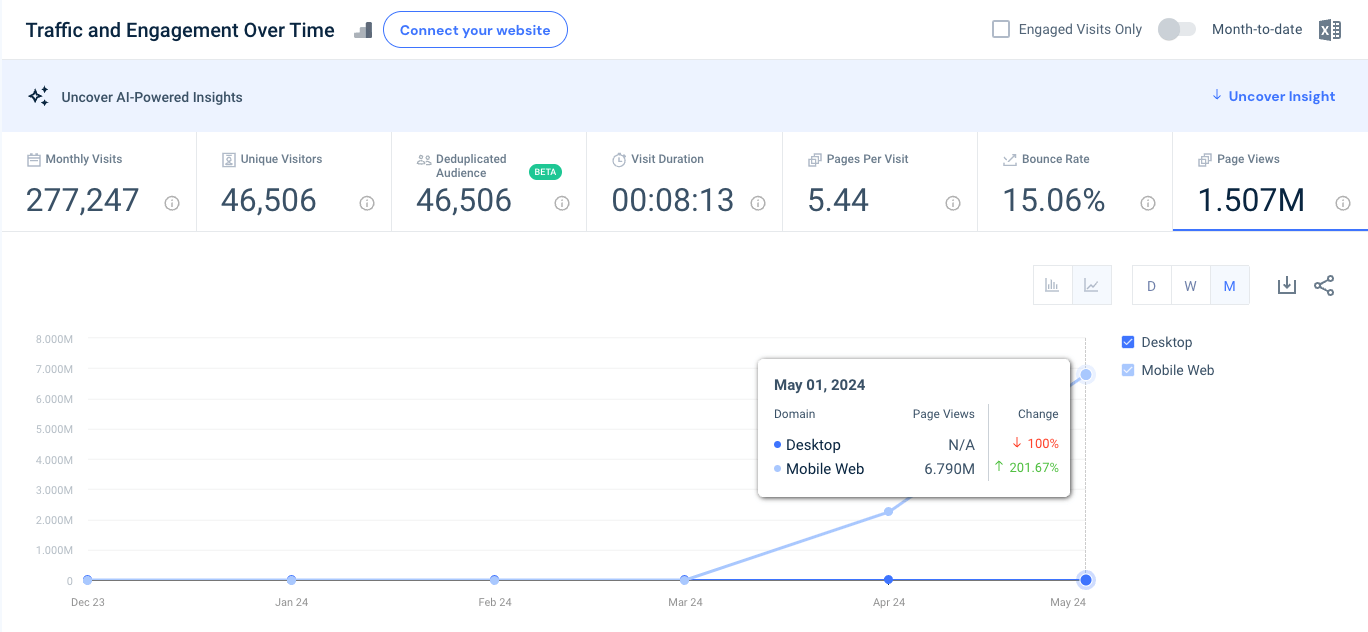
Task: Click the Deduplicated Audience BETA badge
Action: [545, 171]
